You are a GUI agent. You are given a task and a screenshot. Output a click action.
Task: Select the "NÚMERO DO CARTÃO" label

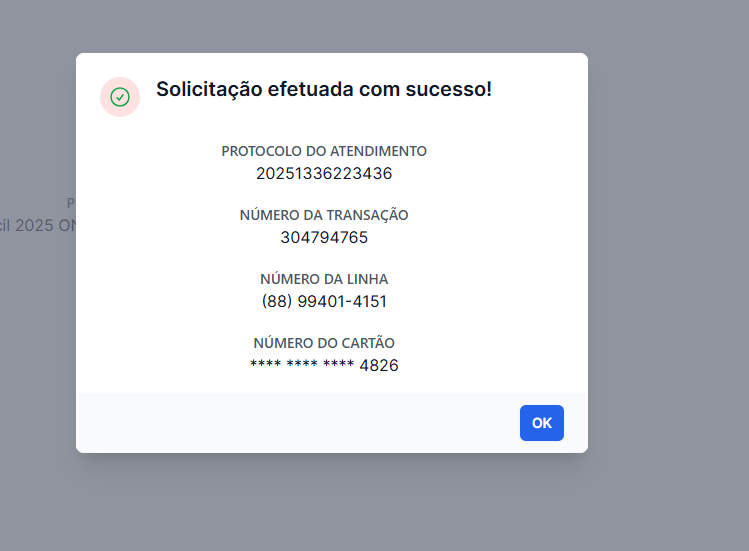pyautogui.click(x=324, y=343)
